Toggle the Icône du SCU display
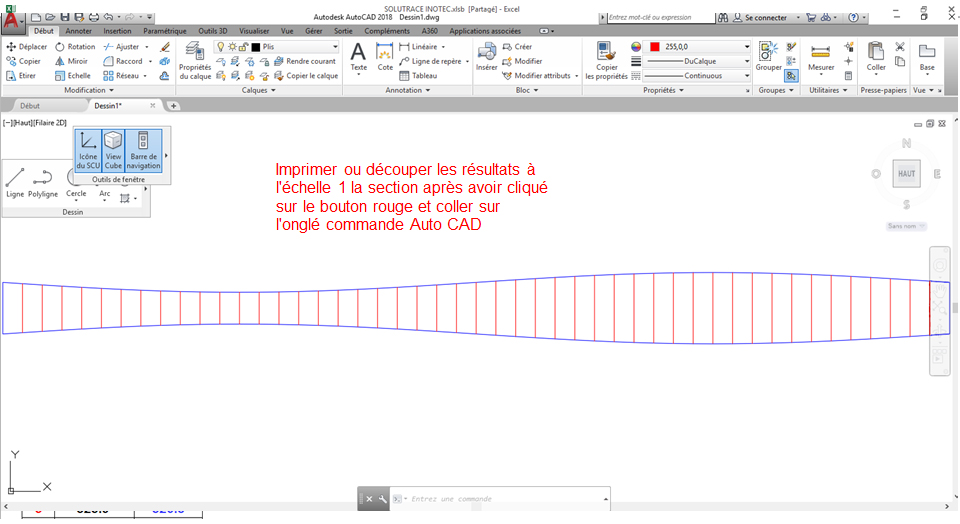The width and height of the screenshot is (960, 524). (88, 151)
